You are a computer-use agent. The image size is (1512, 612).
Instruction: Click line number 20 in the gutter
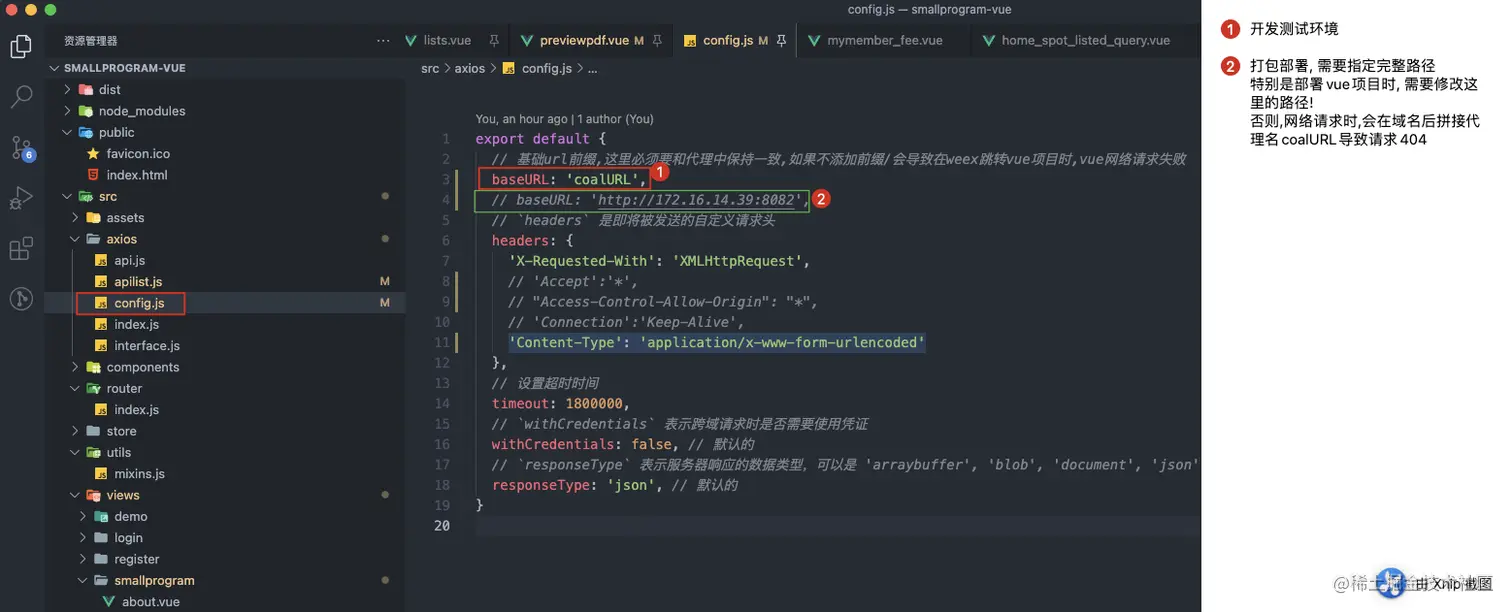pos(442,526)
